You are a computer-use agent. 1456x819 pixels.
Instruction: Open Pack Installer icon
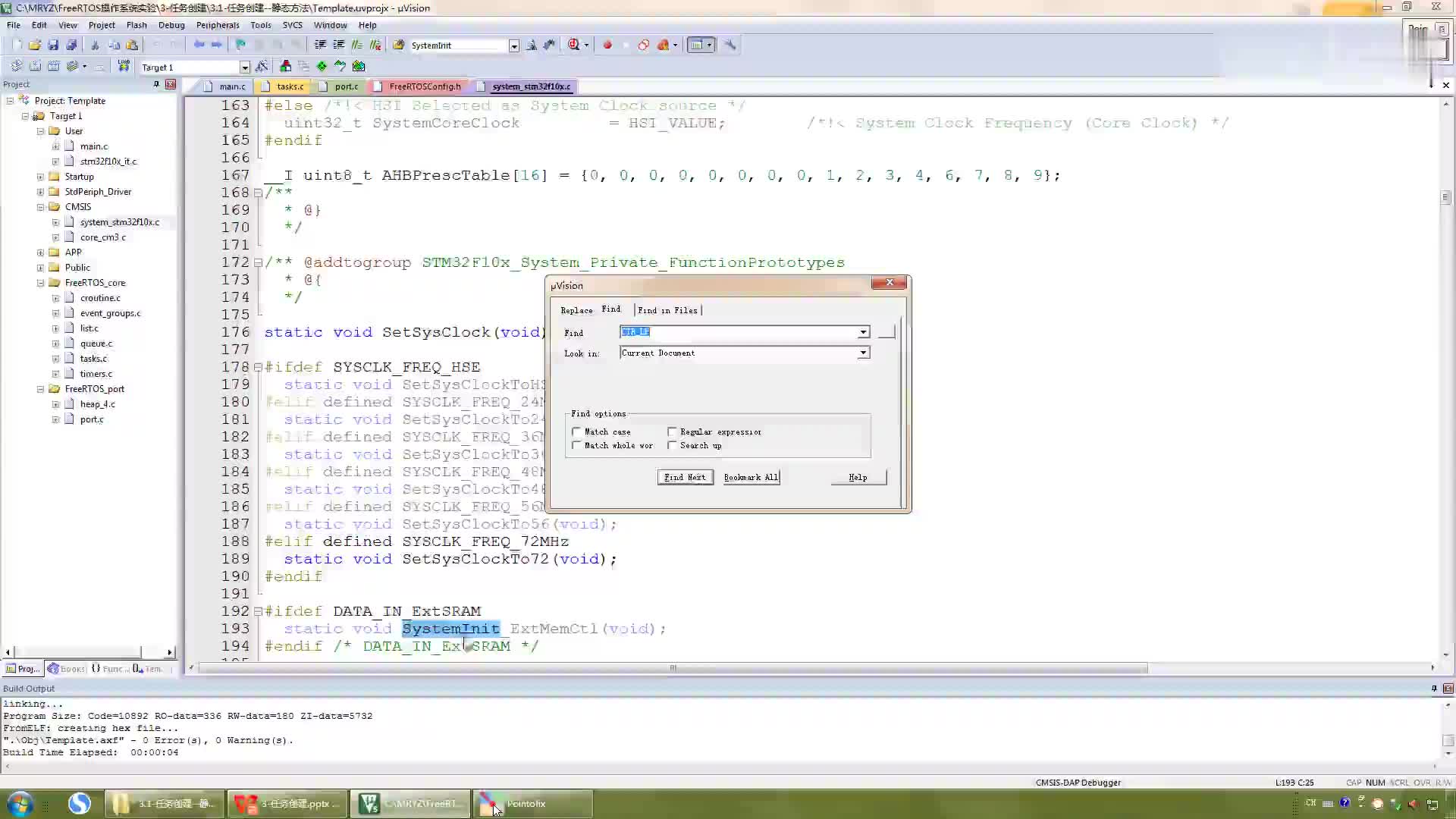click(x=359, y=66)
